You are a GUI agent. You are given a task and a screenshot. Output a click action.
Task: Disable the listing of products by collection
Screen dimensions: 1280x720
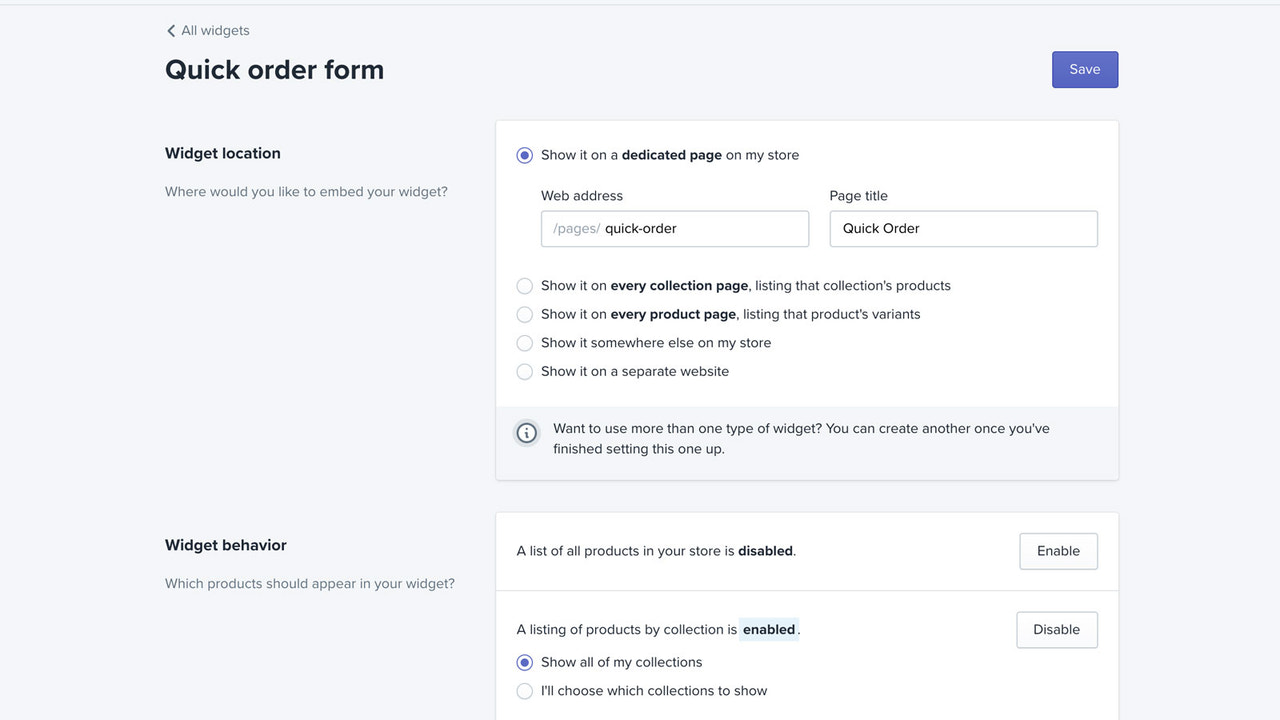coord(1056,629)
